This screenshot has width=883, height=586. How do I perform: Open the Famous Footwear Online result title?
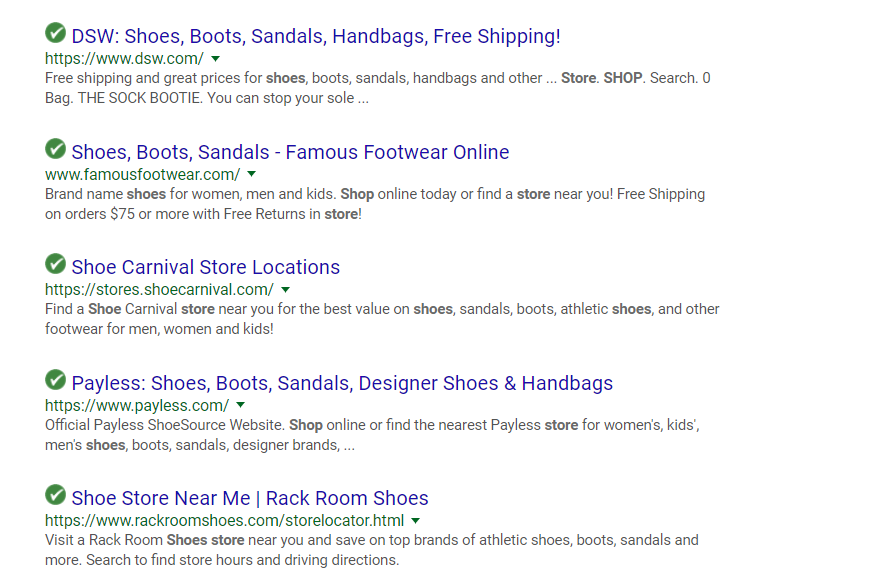pyautogui.click(x=290, y=152)
